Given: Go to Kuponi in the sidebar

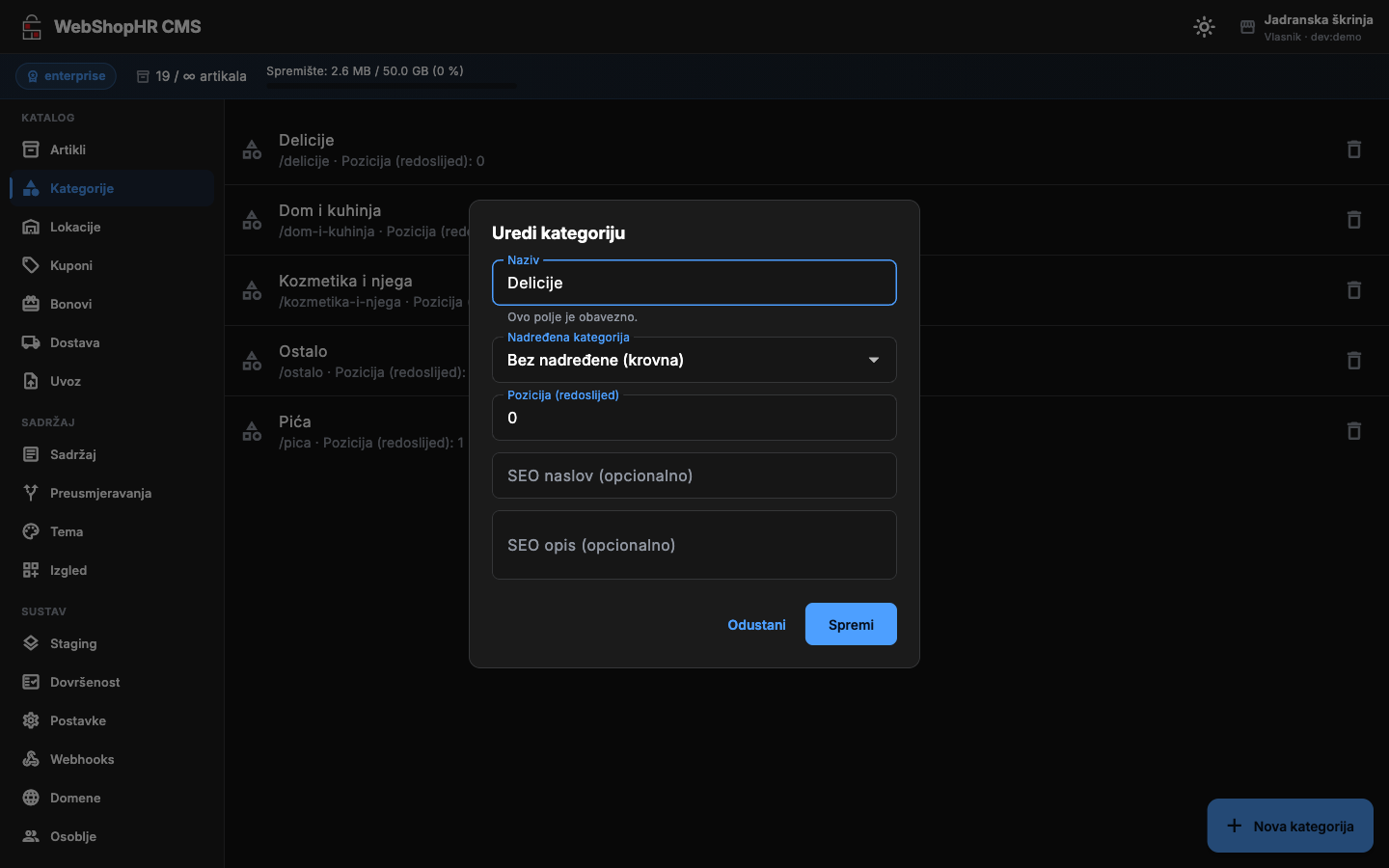Looking at the screenshot, I should pos(112,265).
